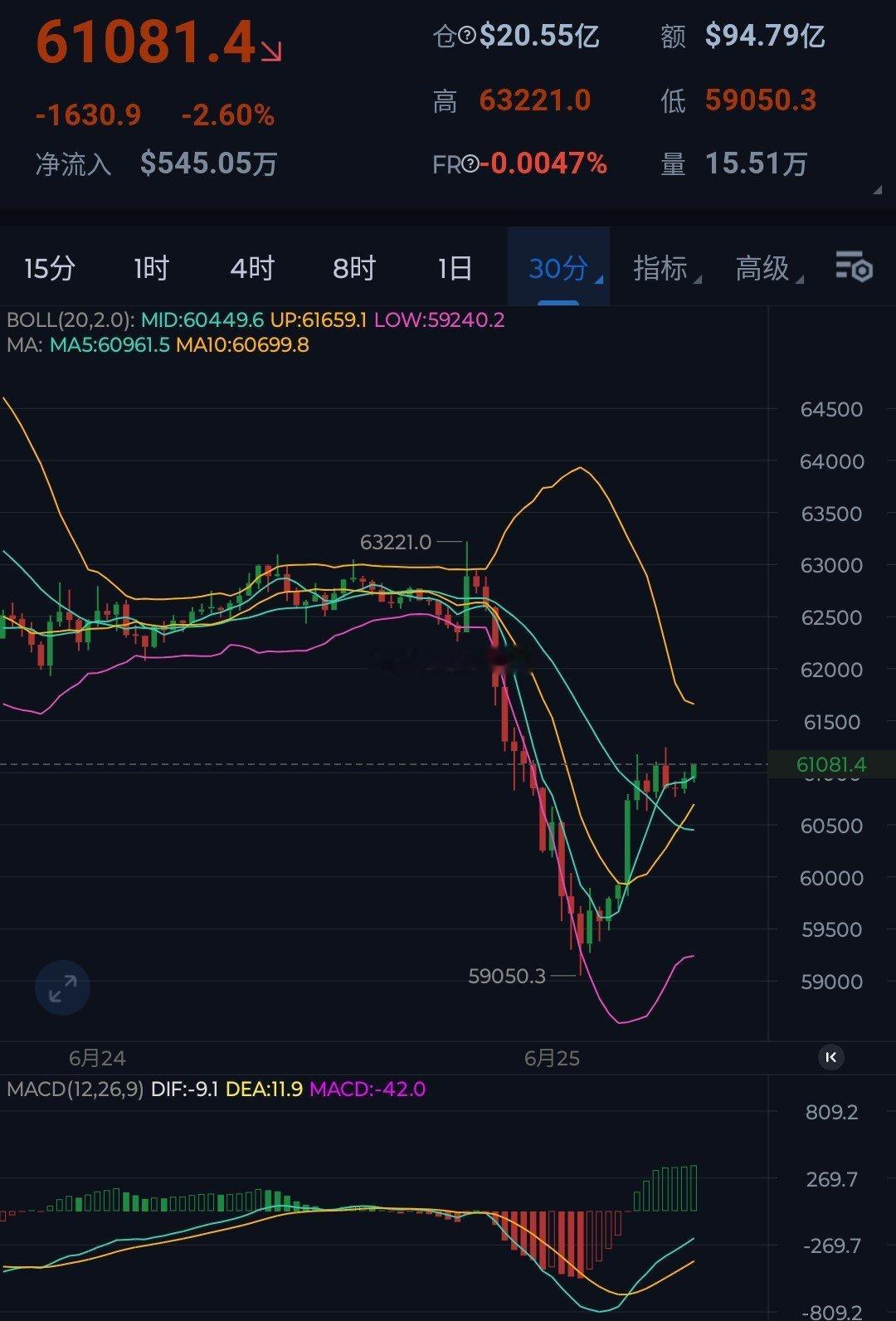Tap the 59050.3 low marker on chart
The height and width of the screenshot is (1321, 896).
[x=507, y=976]
